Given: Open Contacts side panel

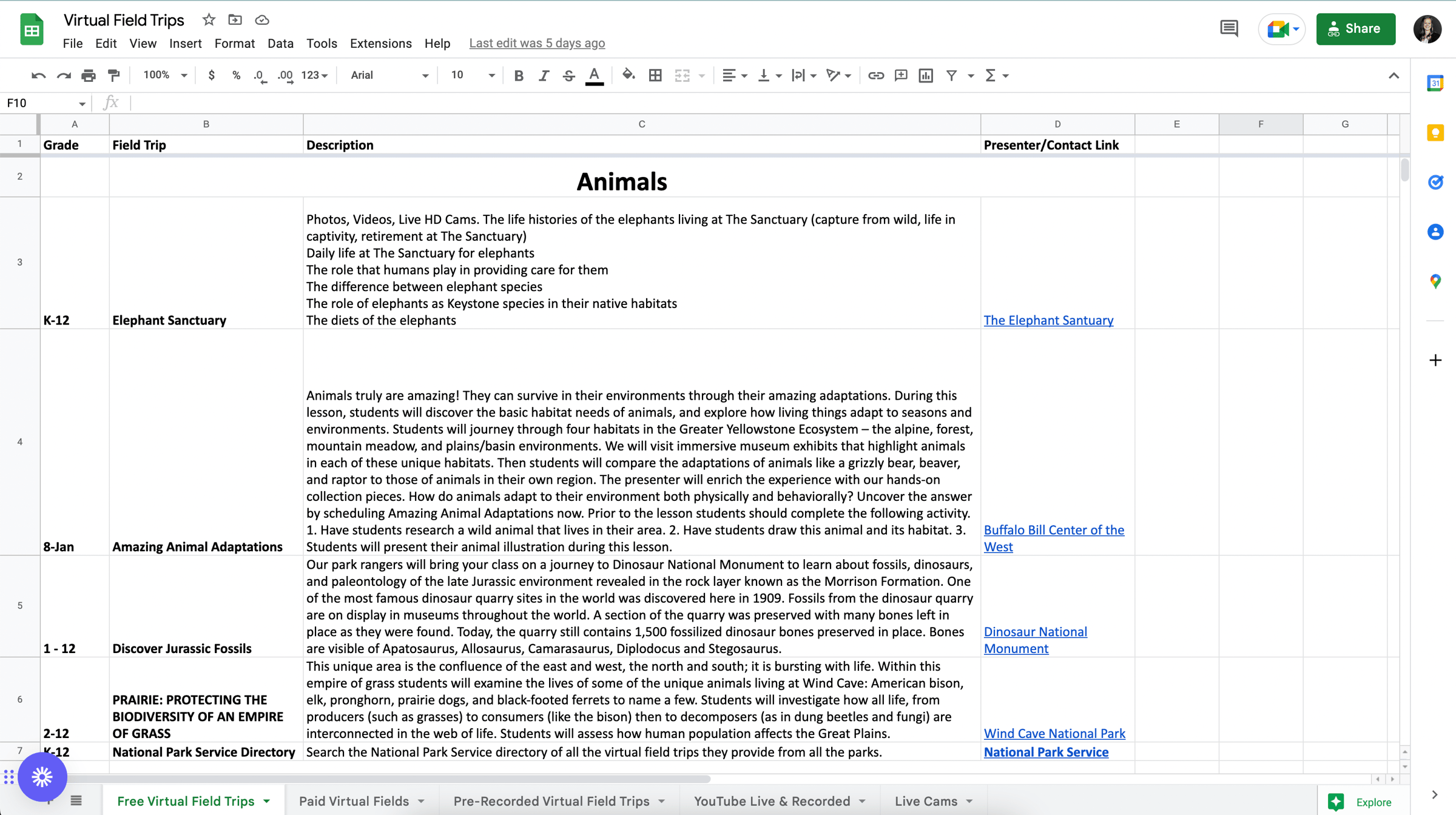Looking at the screenshot, I should point(1435,232).
